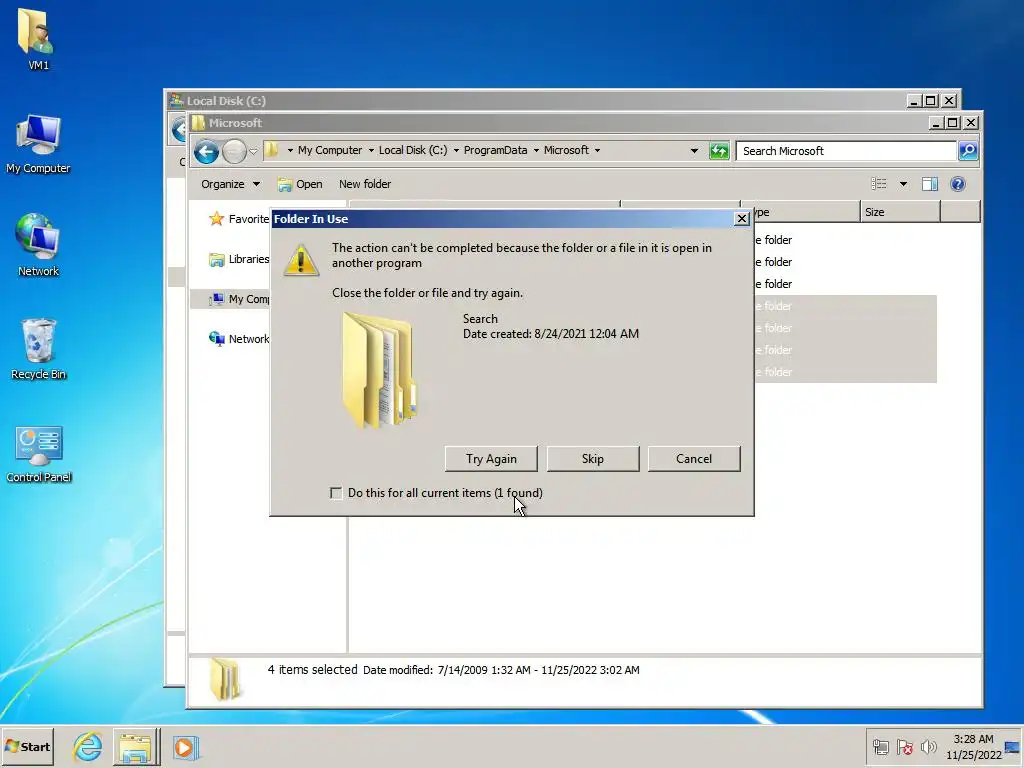This screenshot has height=768, width=1024.
Task: Launch Internet Explorer from taskbar
Action: tap(88, 746)
